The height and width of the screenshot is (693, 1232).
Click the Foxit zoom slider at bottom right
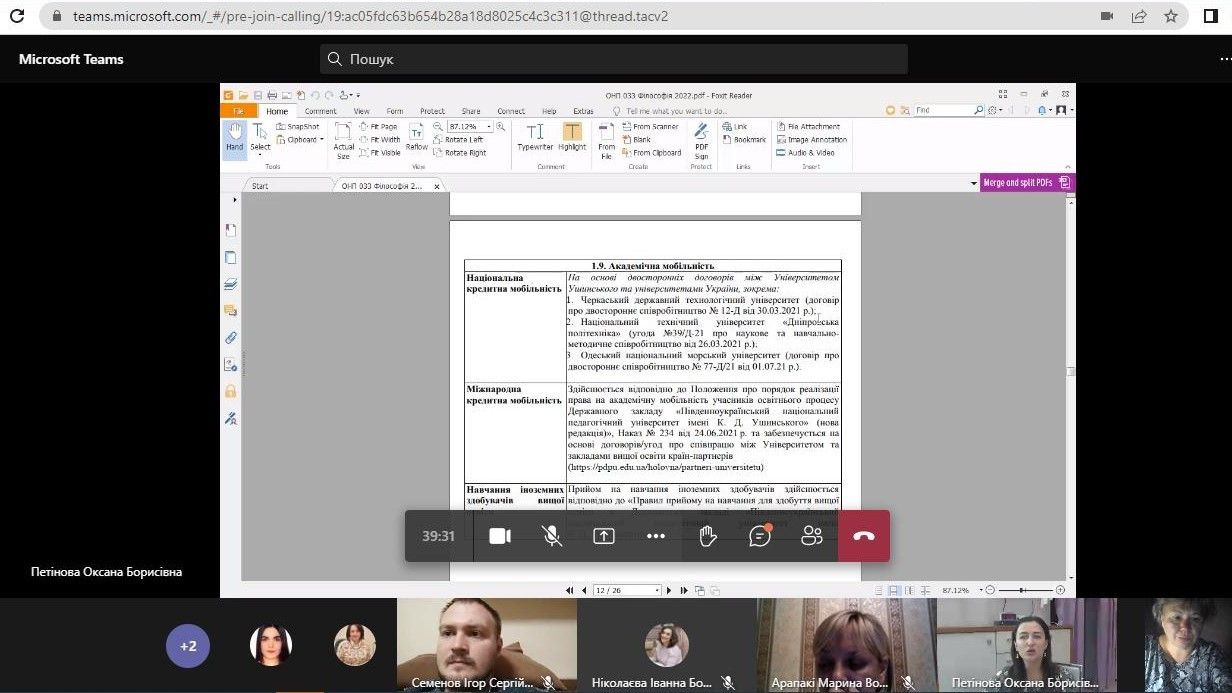coord(1021,590)
